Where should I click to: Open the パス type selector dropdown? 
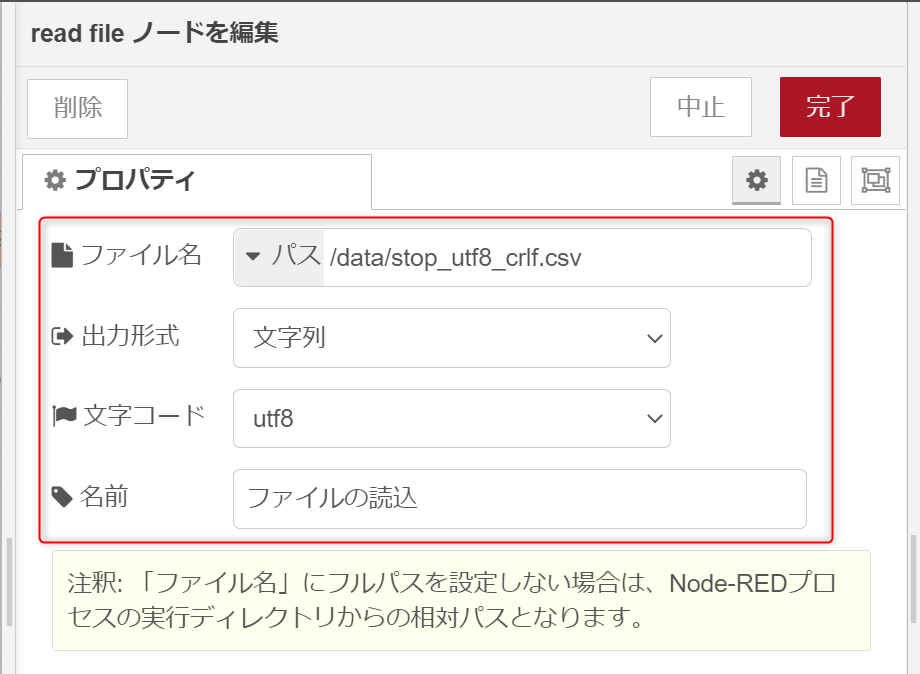click(x=280, y=257)
